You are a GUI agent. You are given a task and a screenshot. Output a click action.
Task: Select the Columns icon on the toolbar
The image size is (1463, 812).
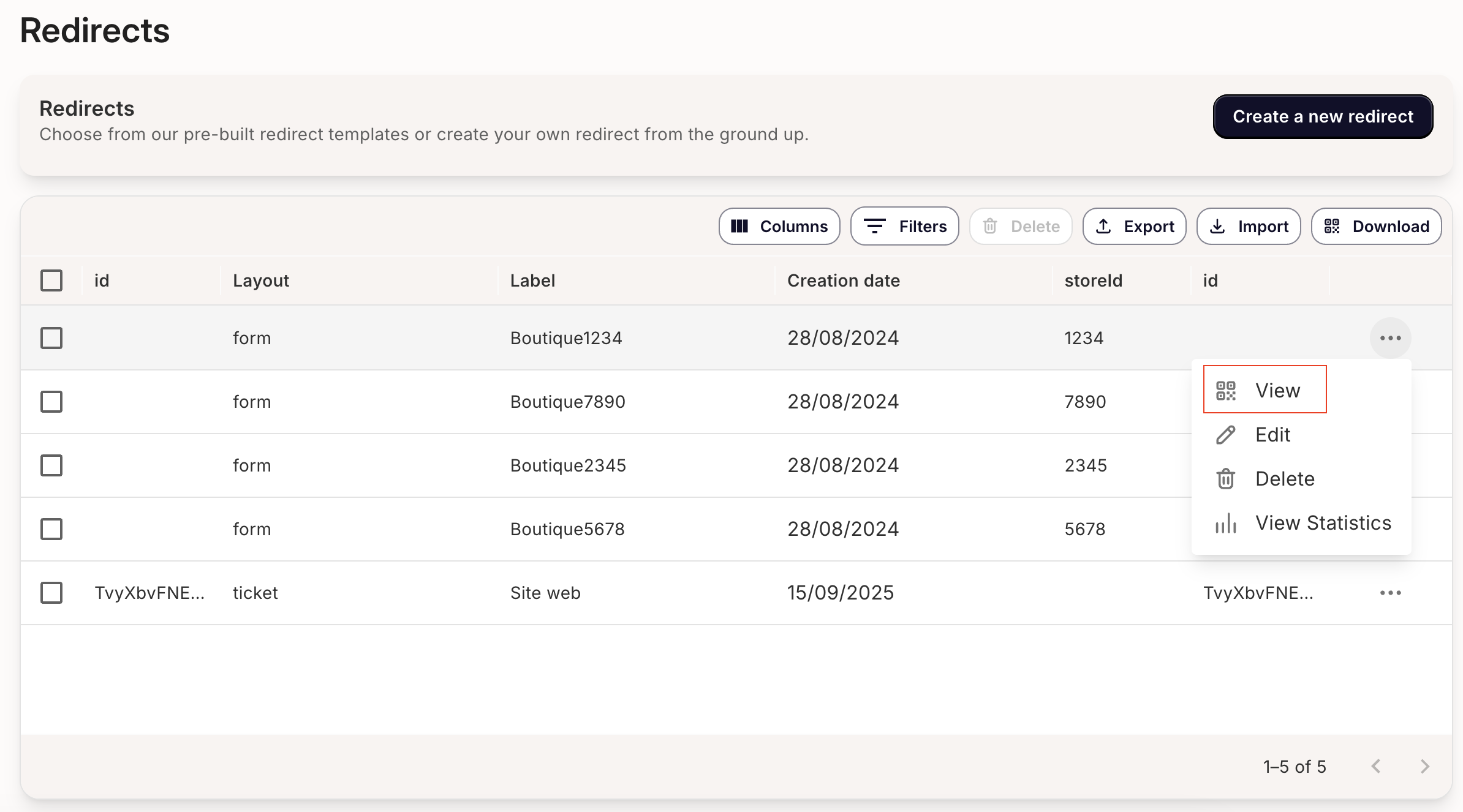coord(739,226)
